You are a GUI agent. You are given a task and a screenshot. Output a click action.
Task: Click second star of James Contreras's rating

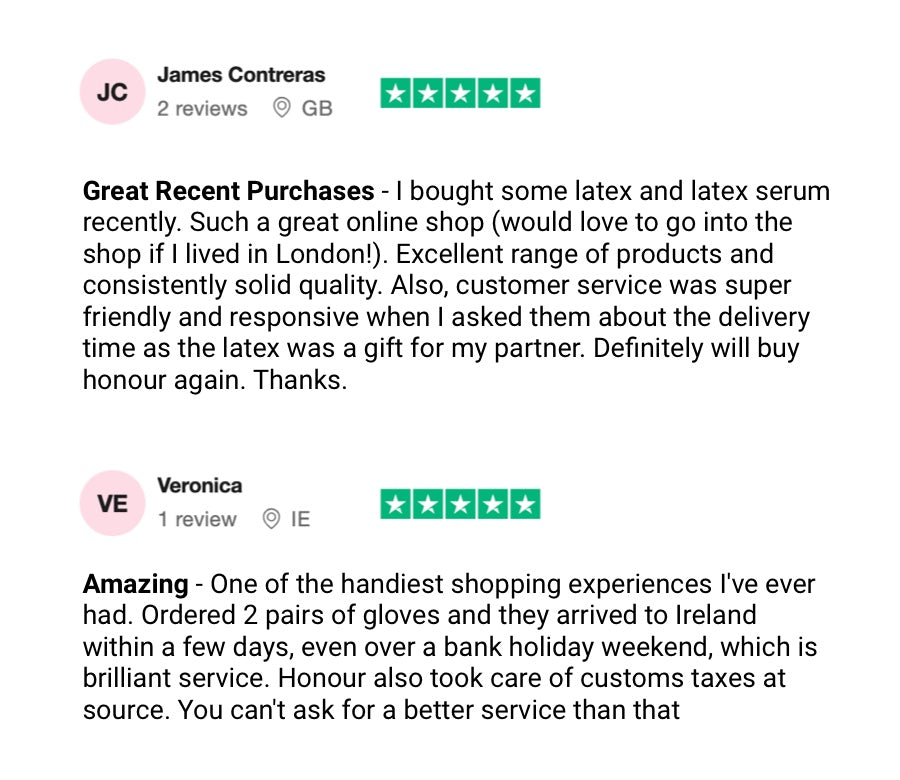(429, 94)
